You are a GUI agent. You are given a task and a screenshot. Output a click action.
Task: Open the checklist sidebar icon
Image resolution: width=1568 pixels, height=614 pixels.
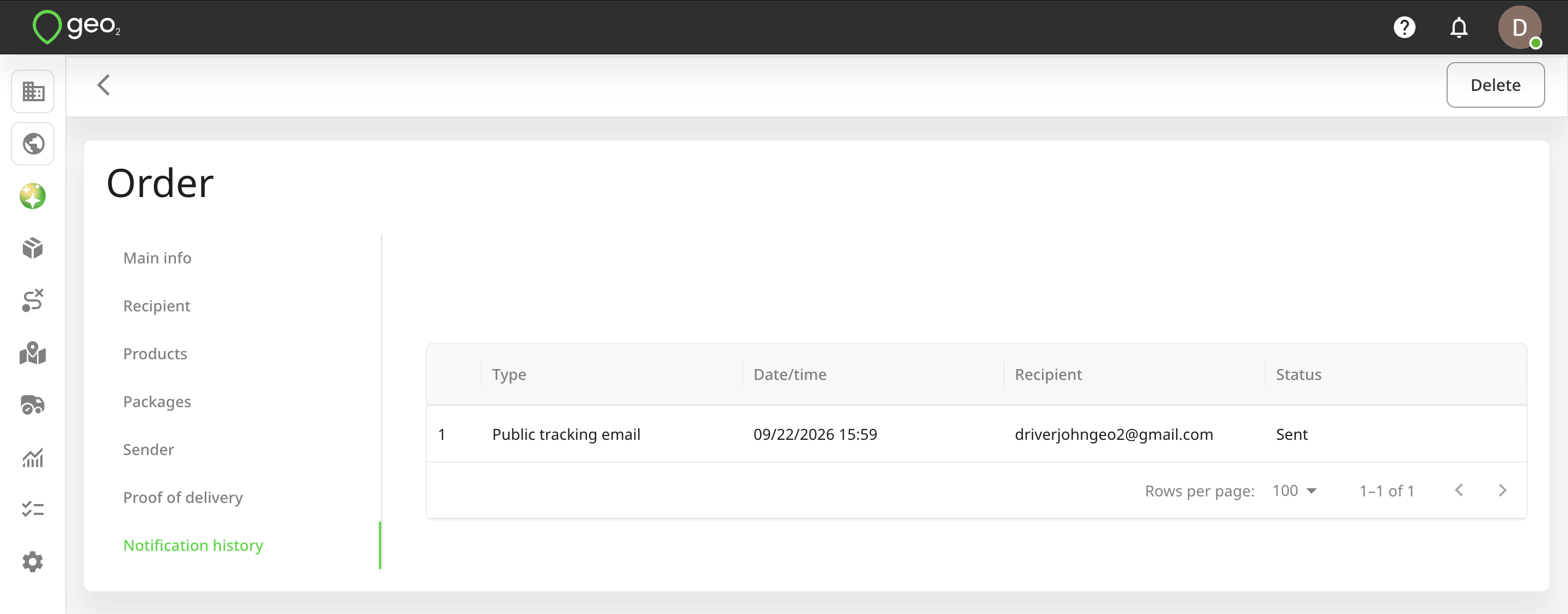click(33, 509)
